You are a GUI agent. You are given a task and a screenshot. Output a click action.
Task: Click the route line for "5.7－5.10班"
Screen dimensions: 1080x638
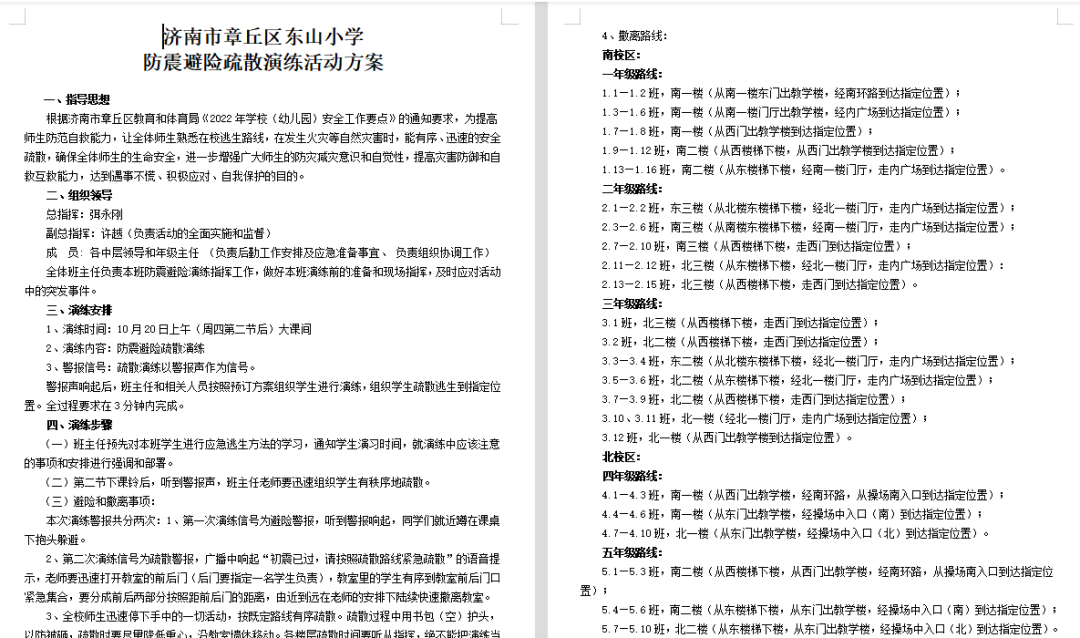(830, 629)
